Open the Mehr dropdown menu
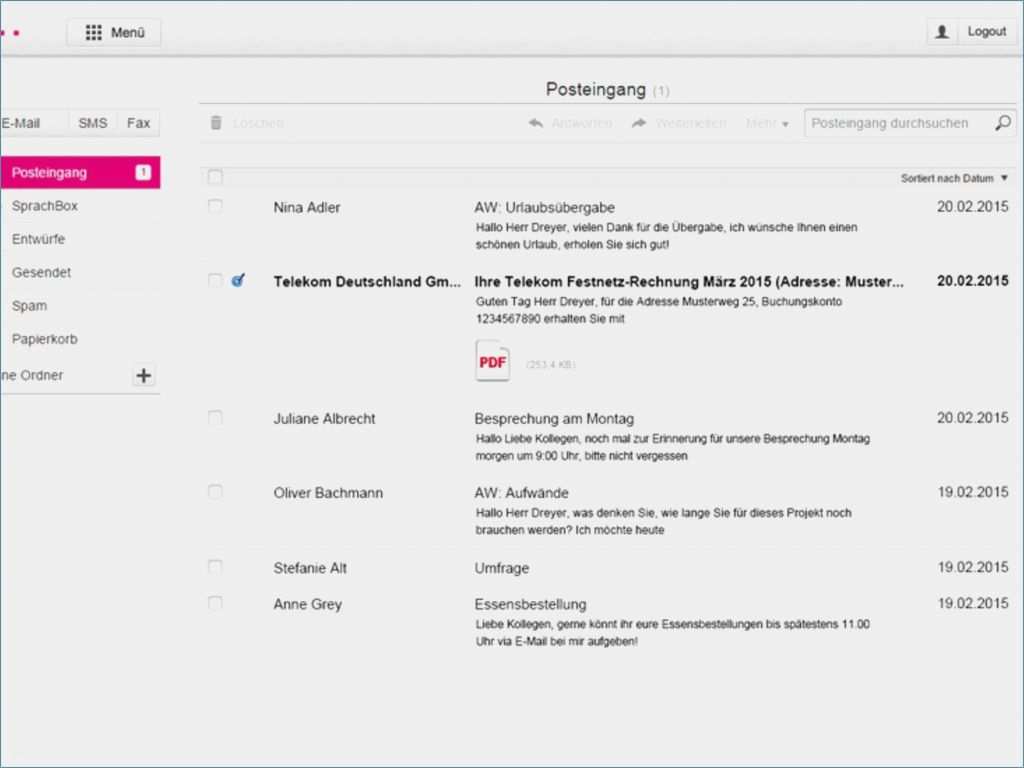 pyautogui.click(x=767, y=123)
